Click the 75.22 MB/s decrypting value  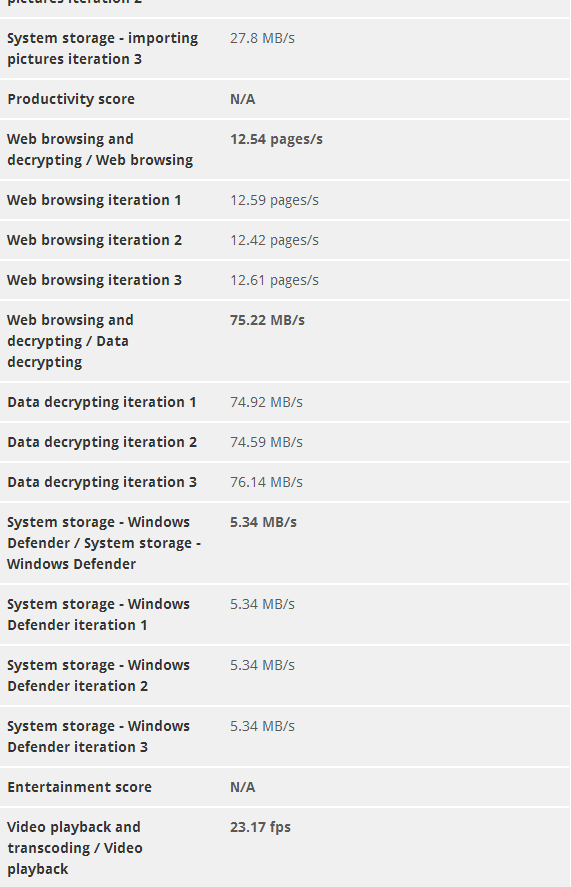(x=267, y=320)
